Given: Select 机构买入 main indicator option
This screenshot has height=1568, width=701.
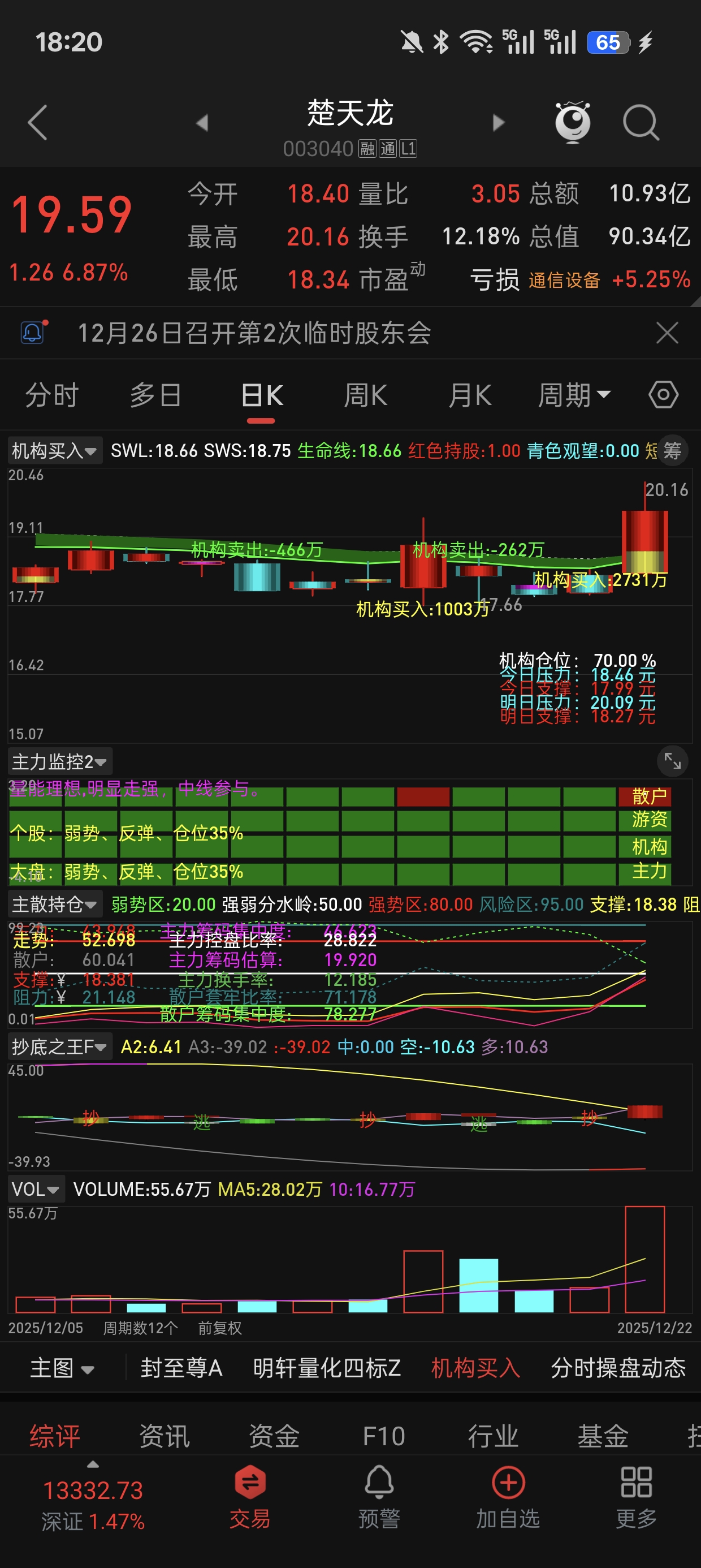Looking at the screenshot, I should 475,1368.
